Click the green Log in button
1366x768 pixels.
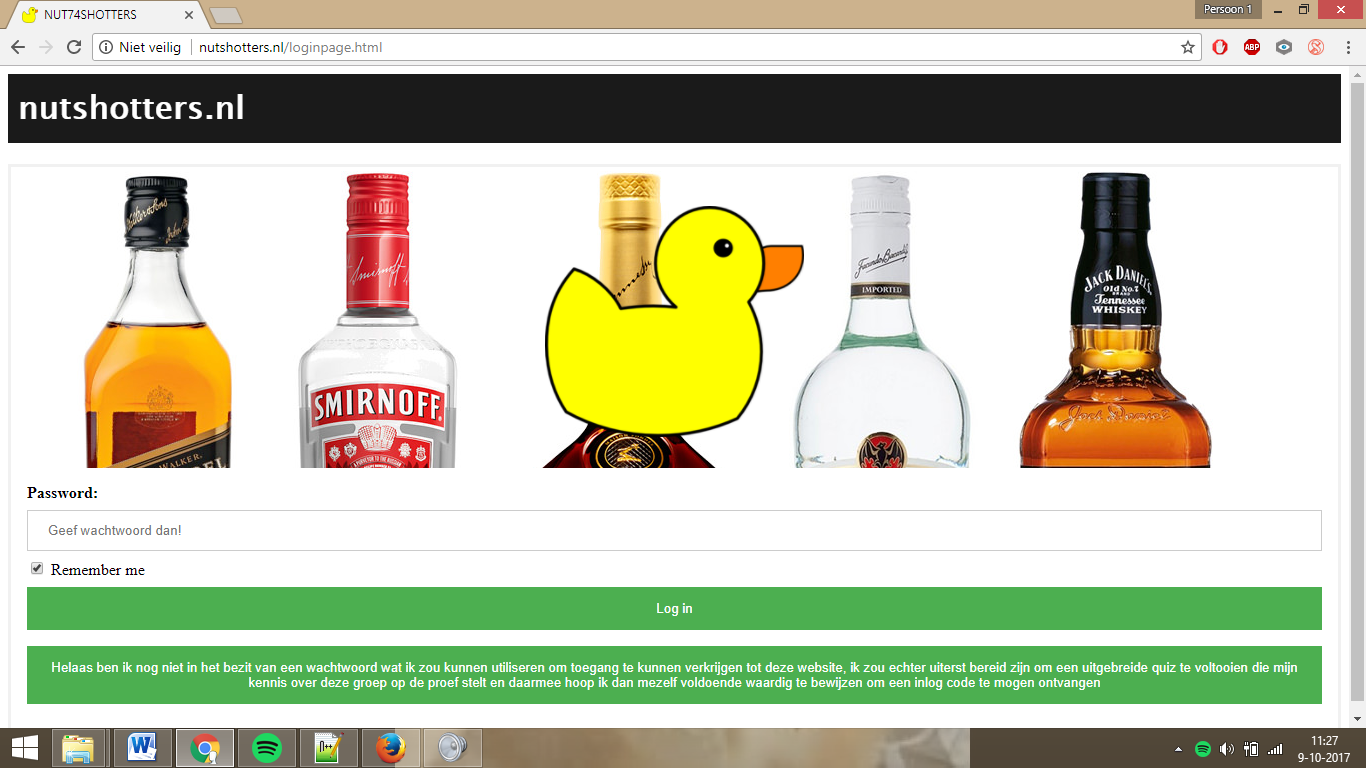tap(674, 608)
